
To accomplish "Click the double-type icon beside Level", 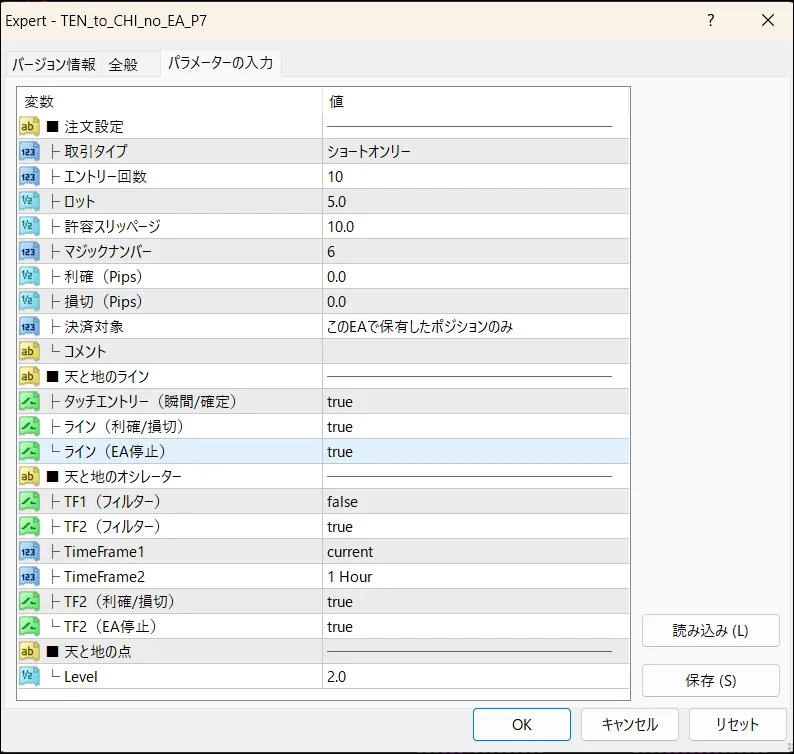I will (29, 677).
